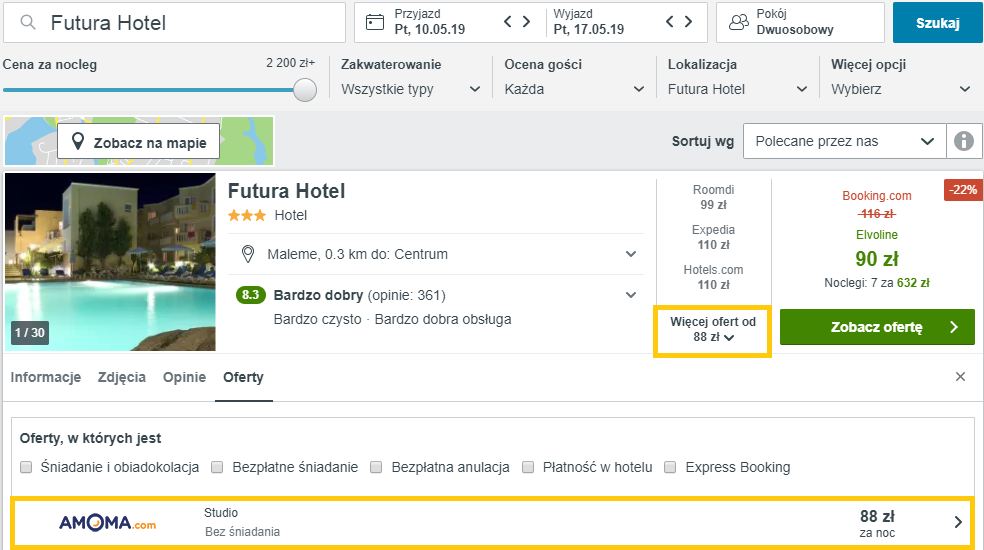Viewport: 984px width, 550px height.
Task: Expand Bardzo dobry reviews chevron
Action: [x=631, y=295]
